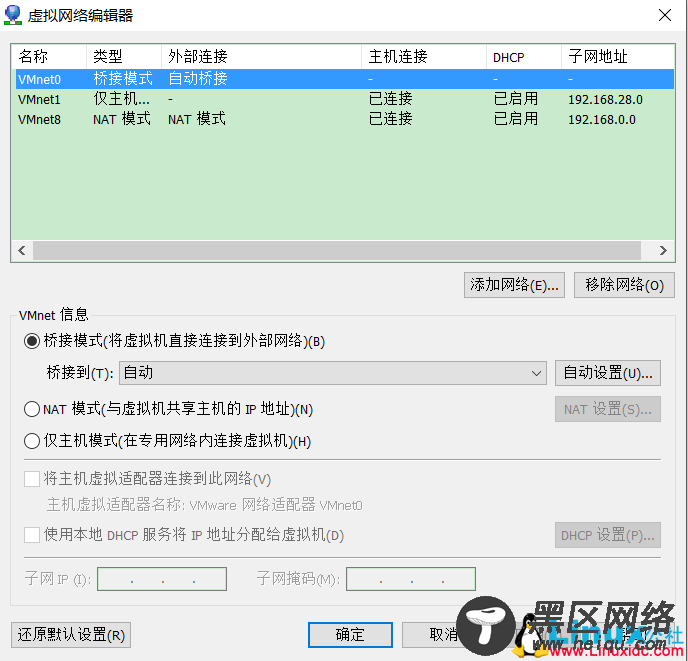Check 将主机虚拟适配器连接到此网络 checkbox
This screenshot has width=688, height=661.
pyautogui.click(x=32, y=479)
